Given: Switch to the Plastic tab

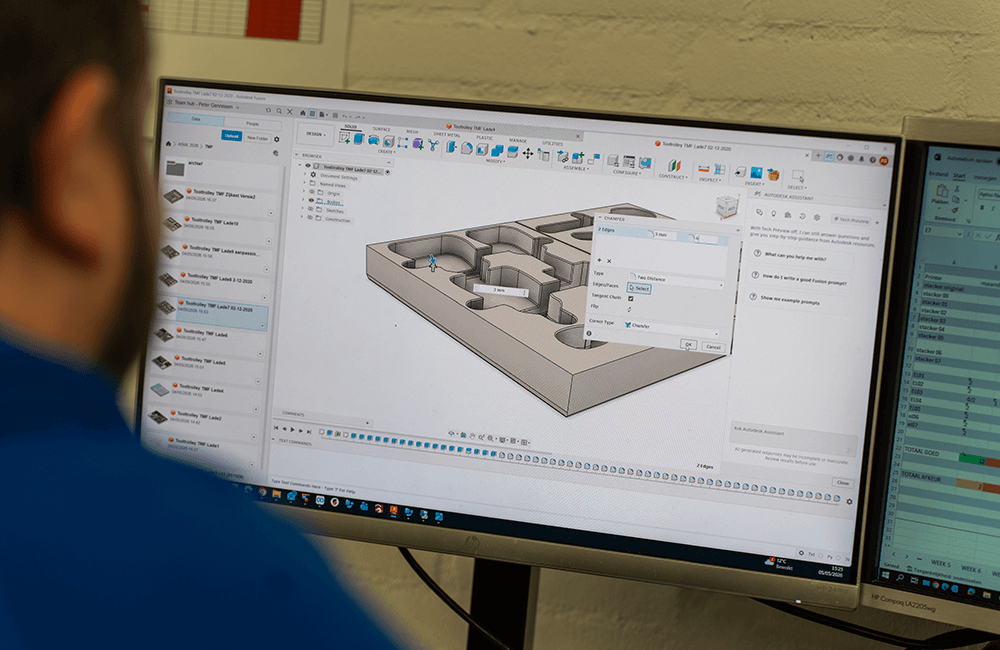Looking at the screenshot, I should [485, 137].
